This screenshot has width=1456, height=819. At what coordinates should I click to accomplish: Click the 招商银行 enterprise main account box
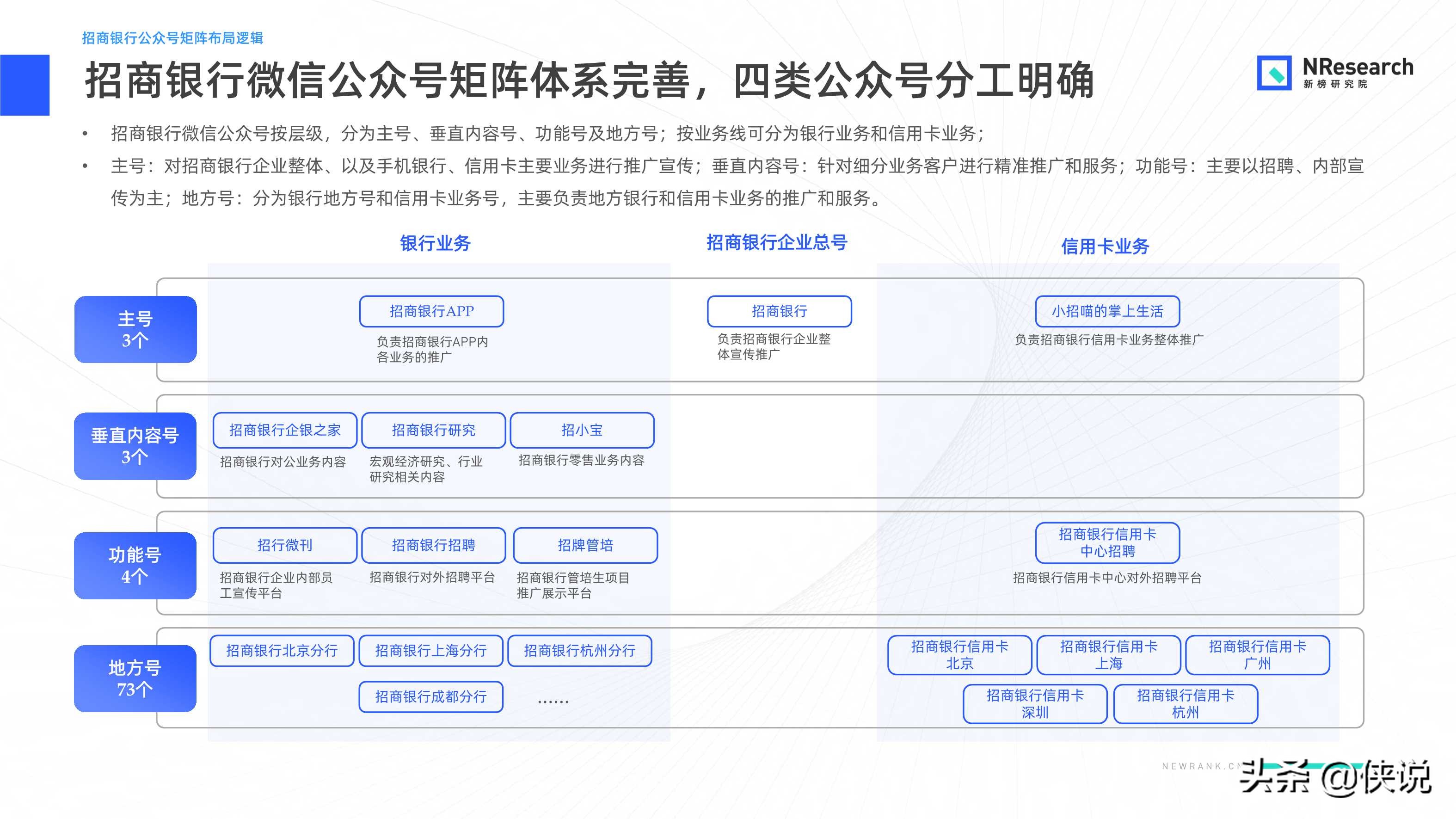tap(778, 311)
